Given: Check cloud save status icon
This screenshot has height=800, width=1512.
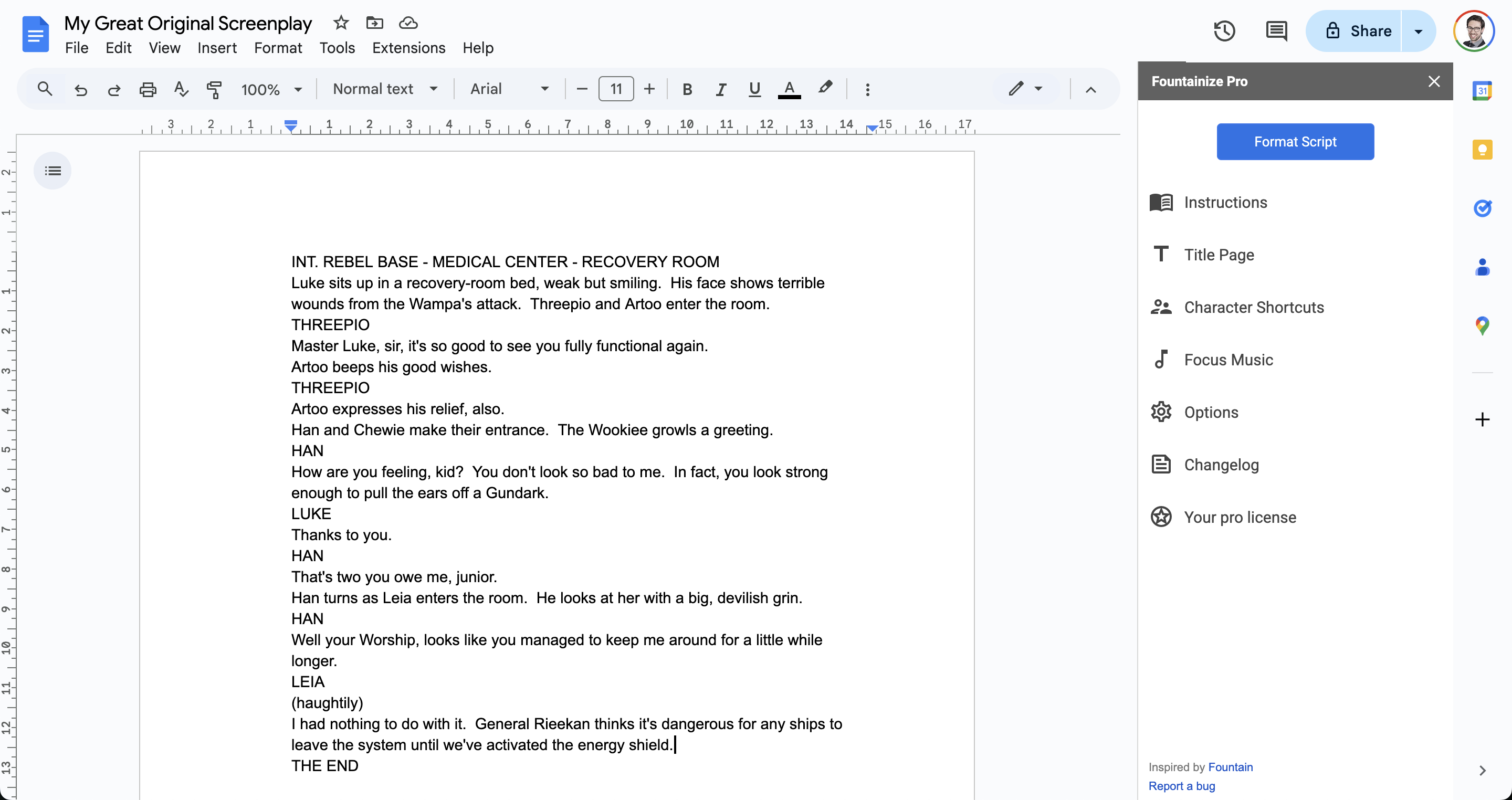Looking at the screenshot, I should [408, 23].
